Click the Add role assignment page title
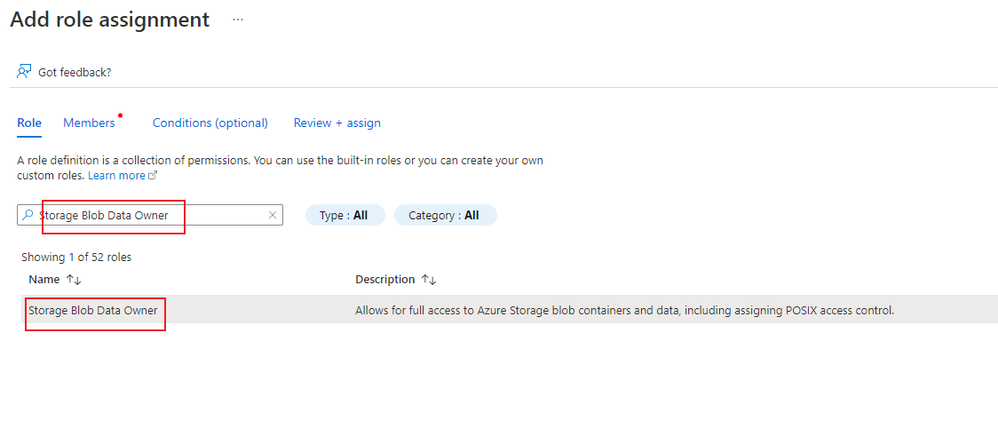The height and width of the screenshot is (436, 998). [x=110, y=20]
